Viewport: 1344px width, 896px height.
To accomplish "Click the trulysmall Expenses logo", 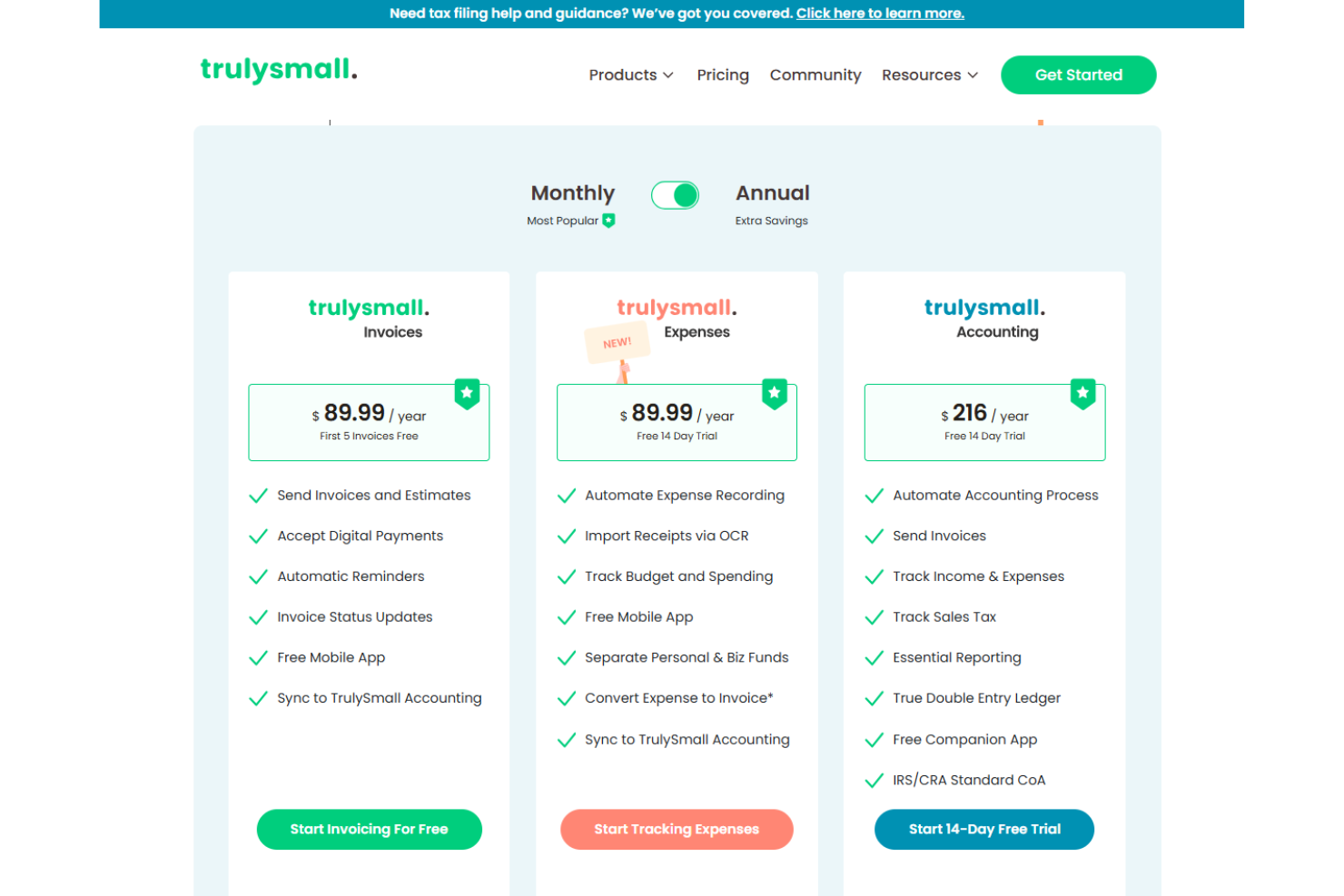I will click(x=677, y=319).
